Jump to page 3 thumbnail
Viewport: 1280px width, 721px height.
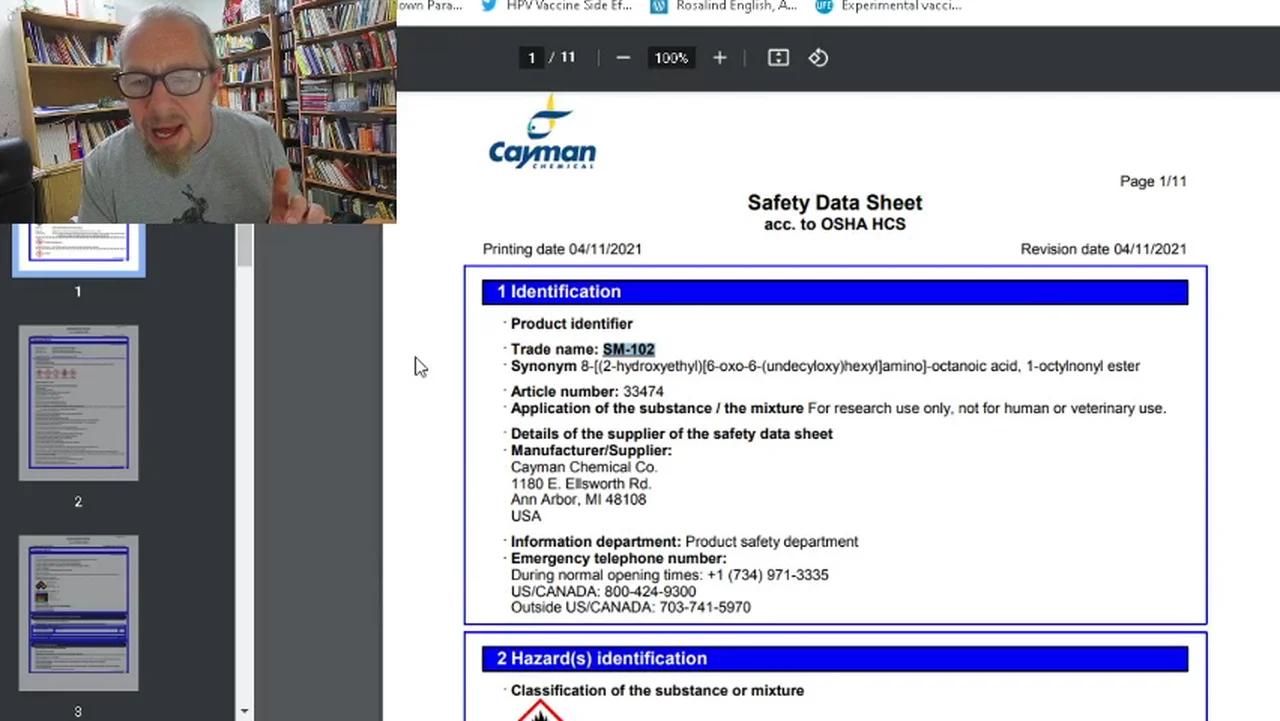[x=78, y=612]
